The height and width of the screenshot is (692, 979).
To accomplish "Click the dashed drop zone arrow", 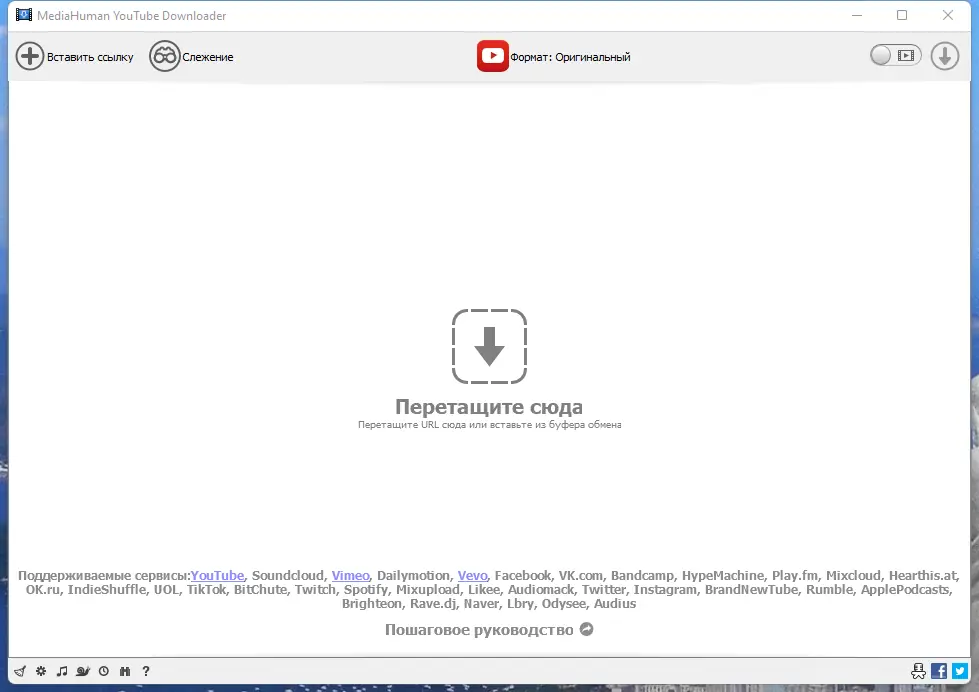I will 490,346.
